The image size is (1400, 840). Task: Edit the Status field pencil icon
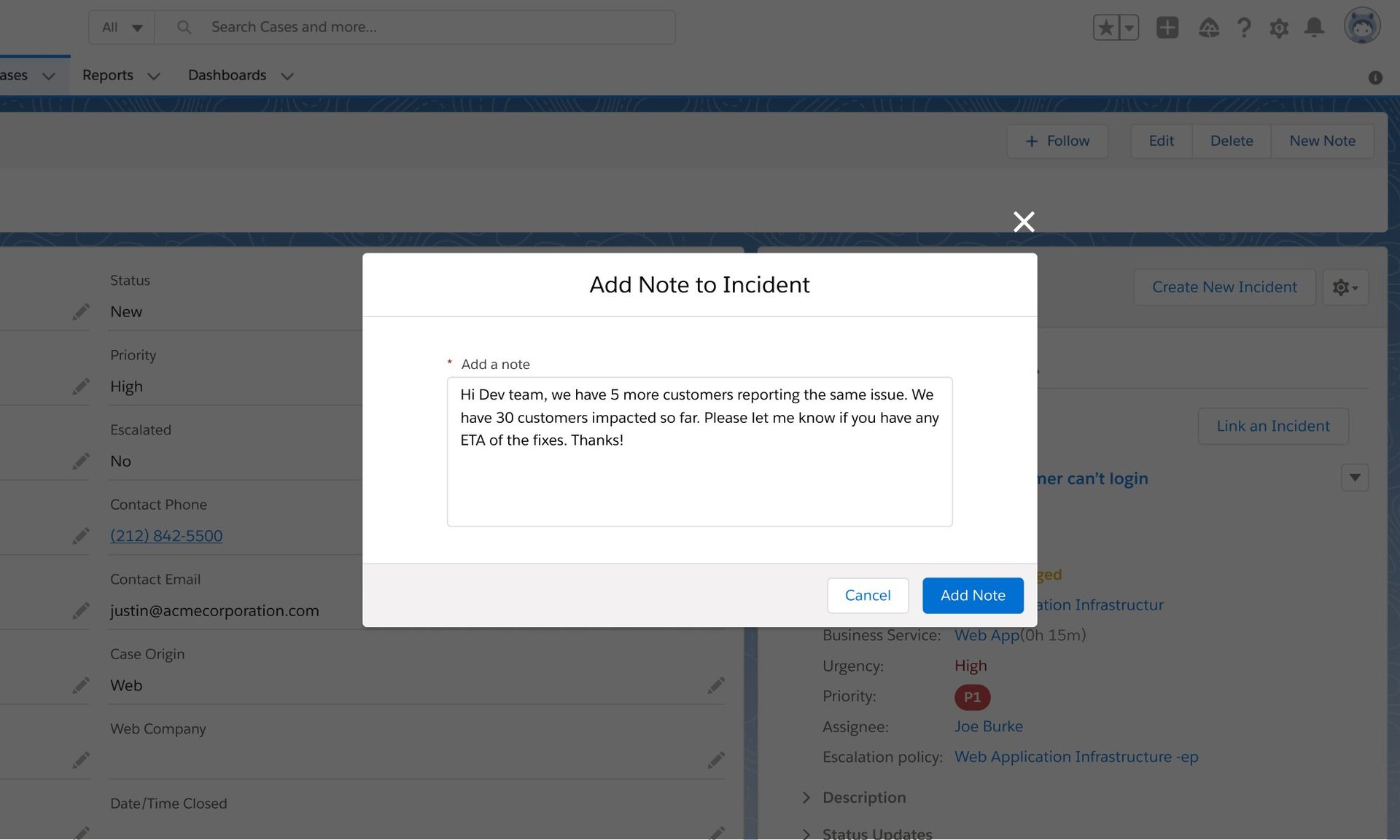coord(81,312)
